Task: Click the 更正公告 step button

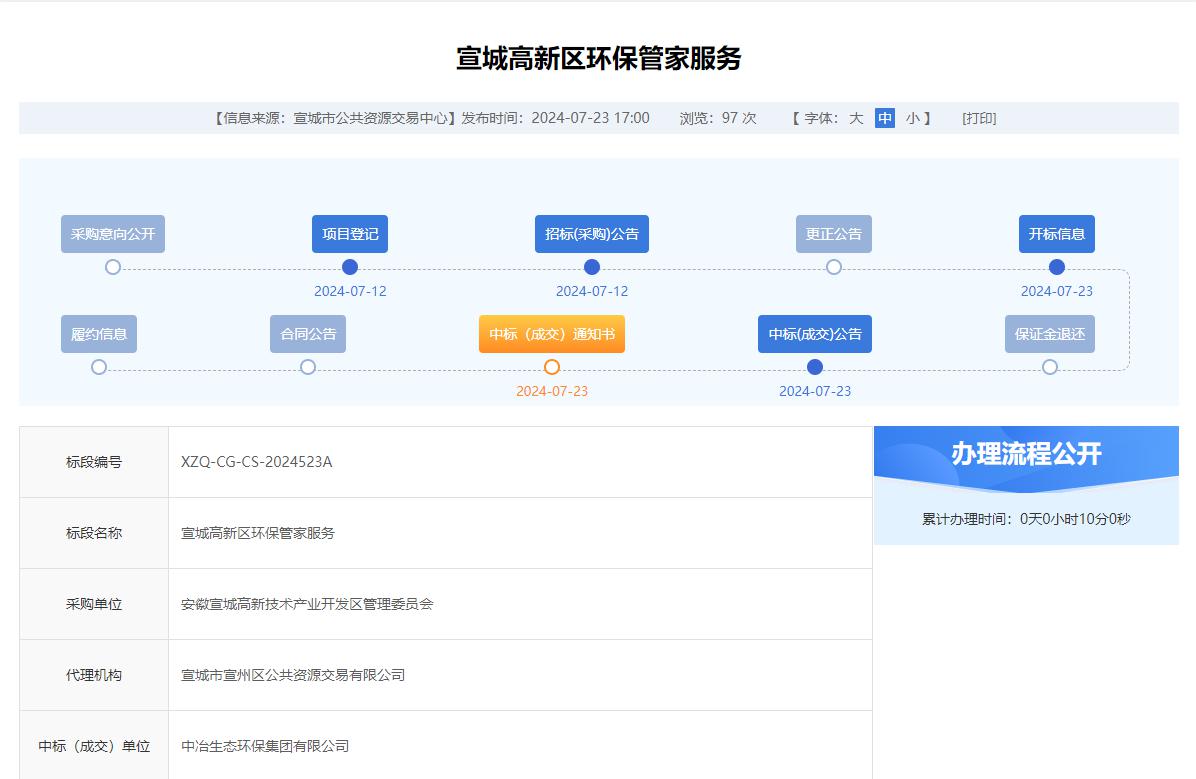Action: coord(834,234)
